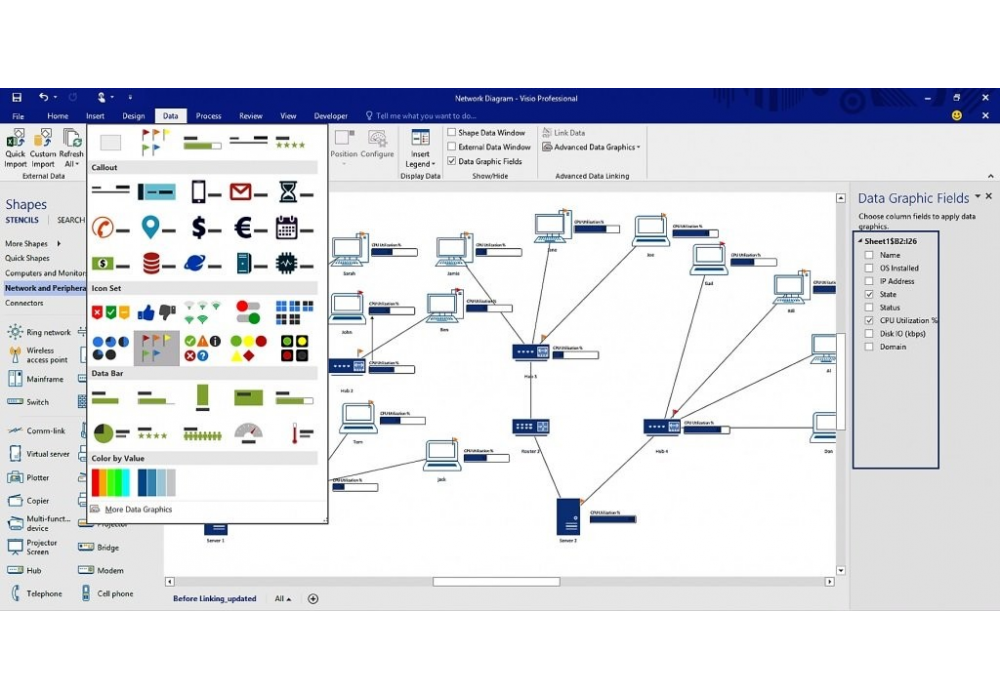Image resolution: width=1000 pixels, height=700 pixels.
Task: Select the star rating data bar
Action: pyautogui.click(x=153, y=434)
